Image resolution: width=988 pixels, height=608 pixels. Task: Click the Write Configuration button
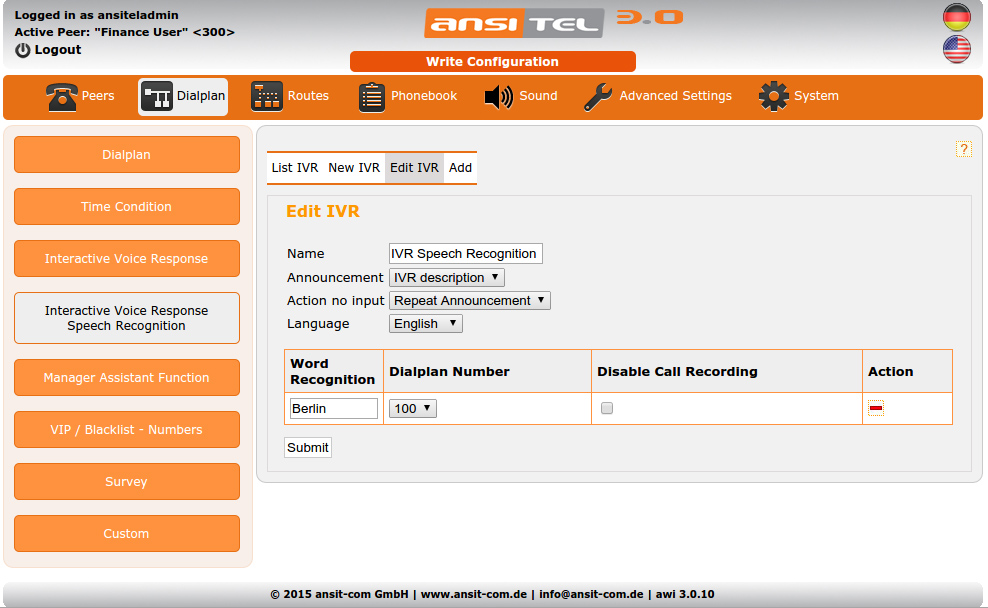point(492,62)
